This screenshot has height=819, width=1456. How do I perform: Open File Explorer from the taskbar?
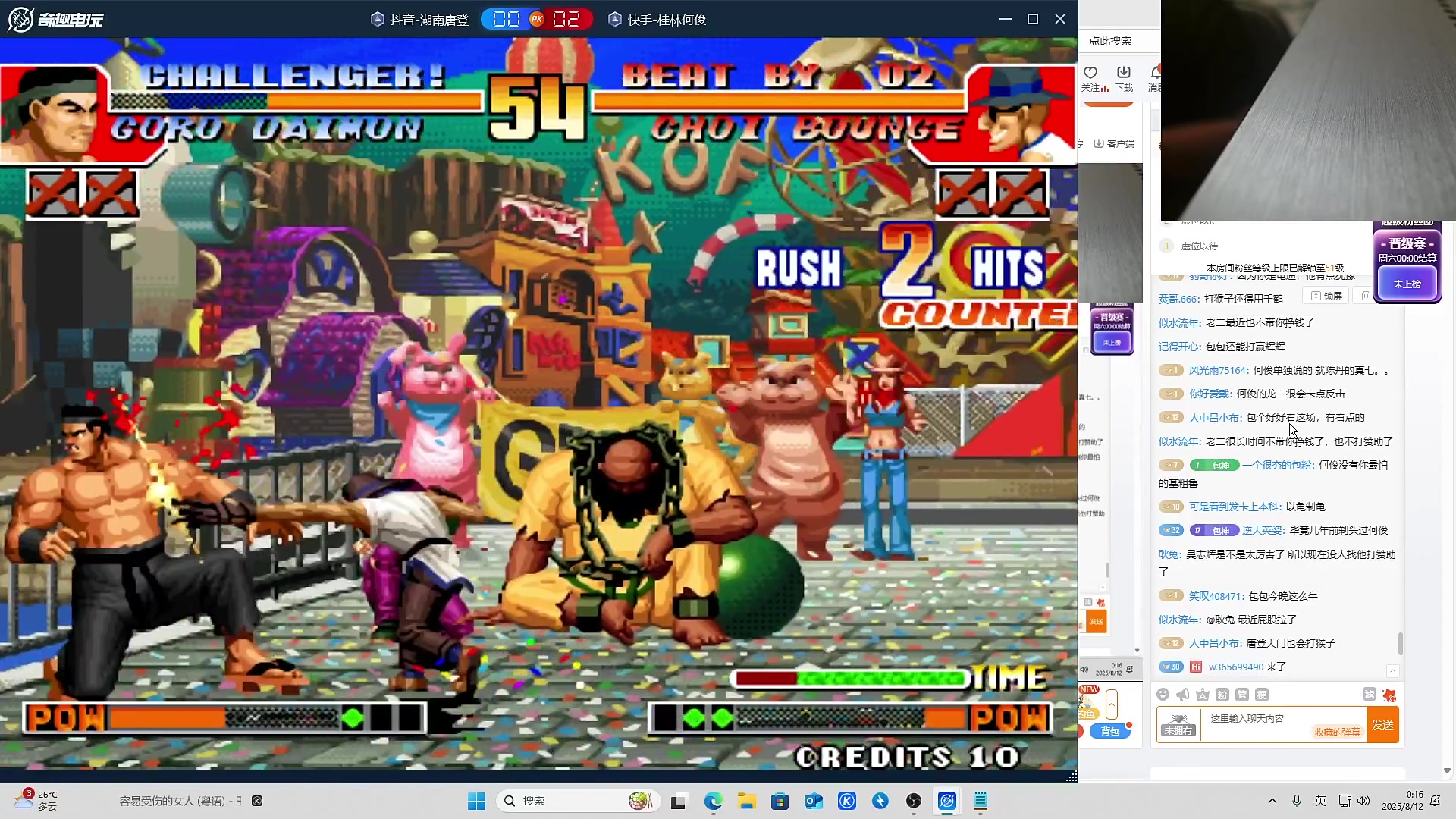click(747, 801)
